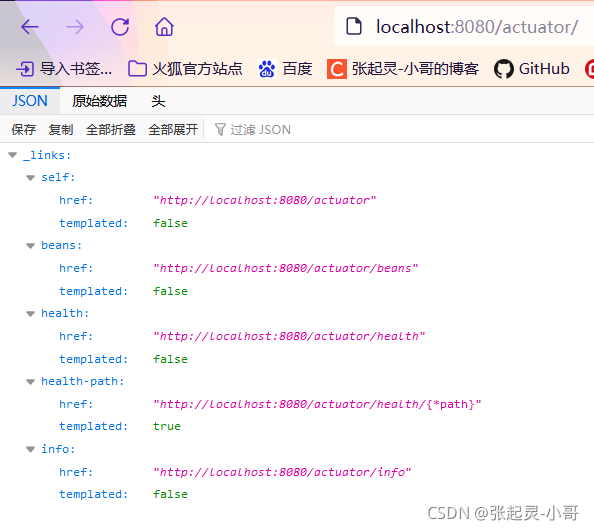Switch to the 原始数据 tab
Screen dimensions: 594x530
(x=100, y=101)
